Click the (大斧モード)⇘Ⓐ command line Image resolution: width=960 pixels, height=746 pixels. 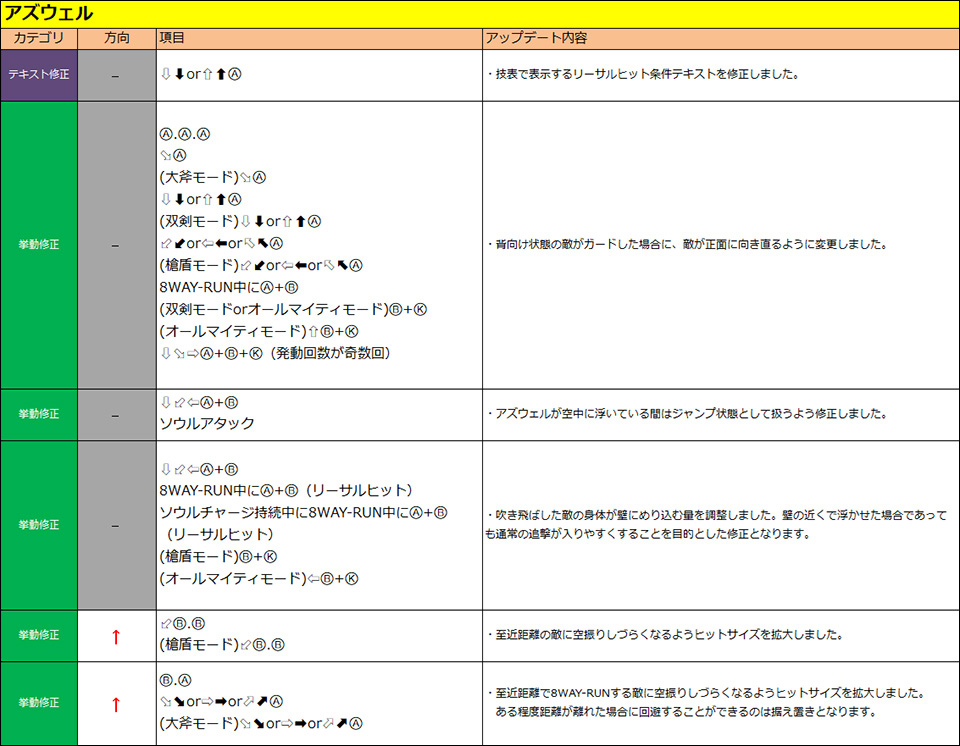click(212, 177)
